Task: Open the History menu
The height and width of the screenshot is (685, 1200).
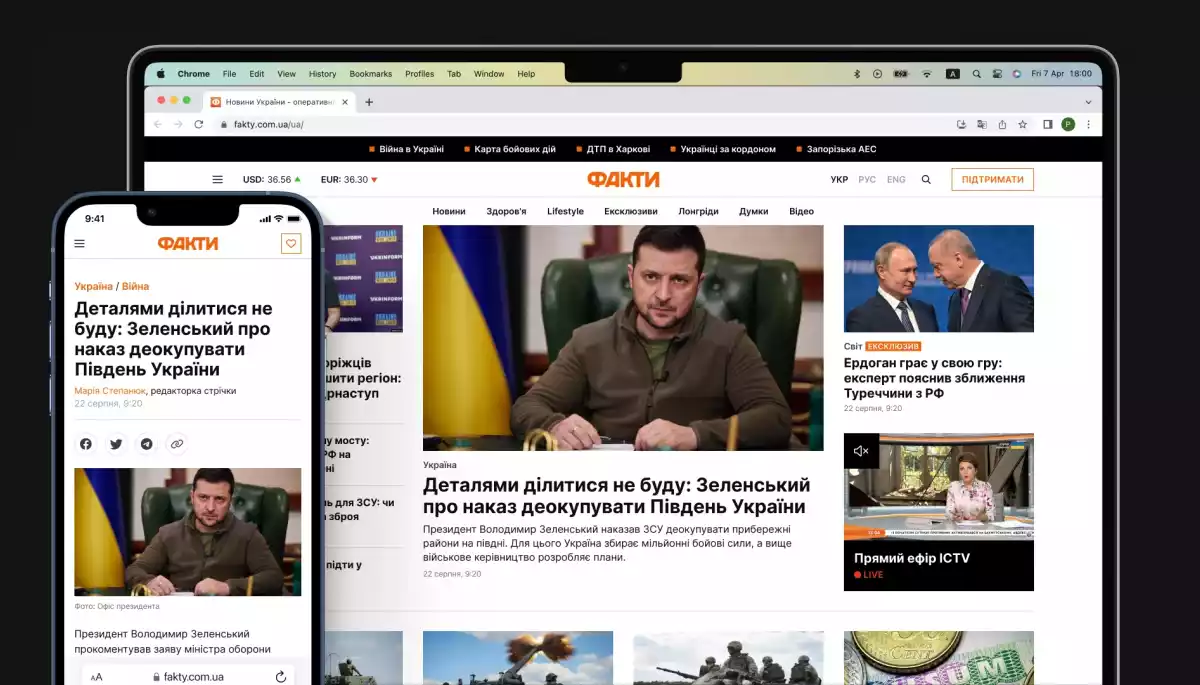Action: 322,74
